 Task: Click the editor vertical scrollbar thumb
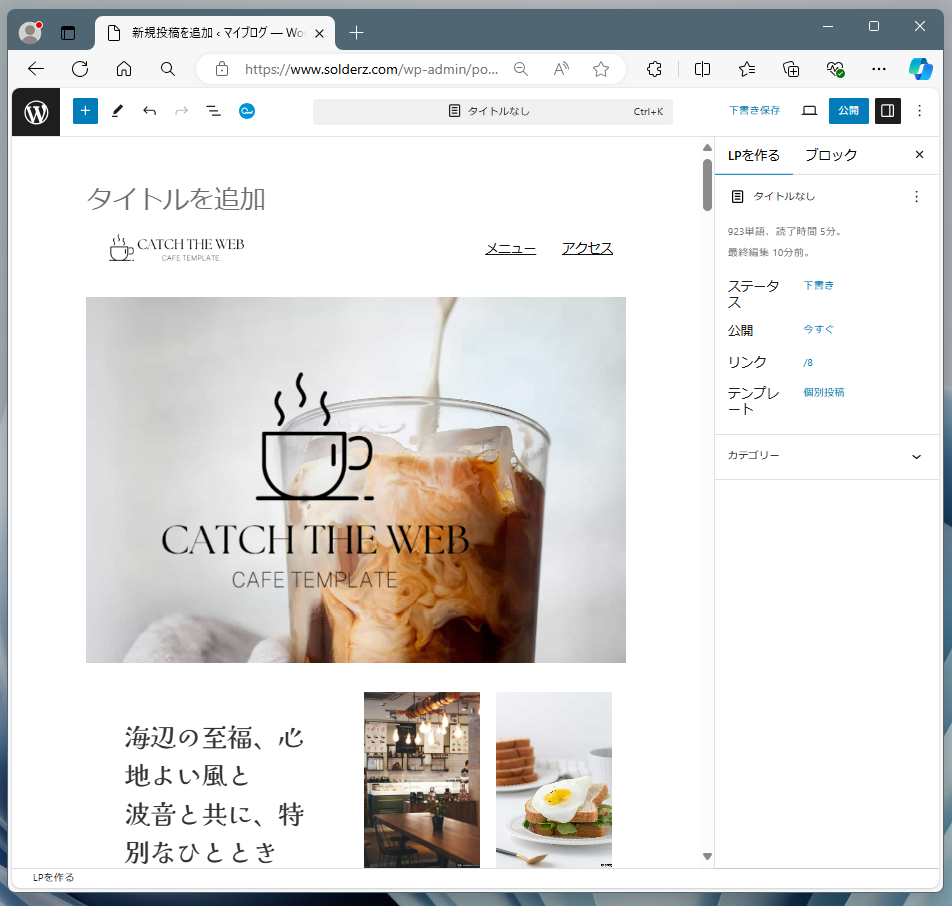[x=707, y=185]
